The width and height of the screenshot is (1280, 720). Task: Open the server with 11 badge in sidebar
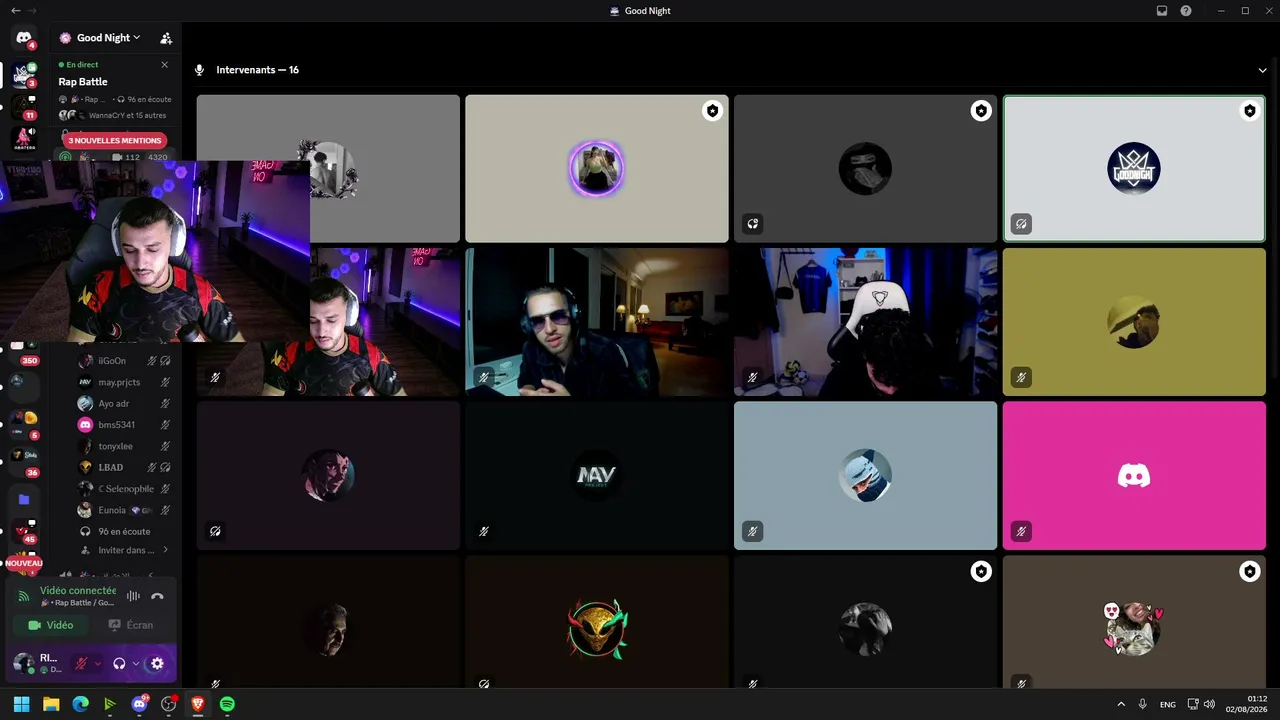point(23,106)
